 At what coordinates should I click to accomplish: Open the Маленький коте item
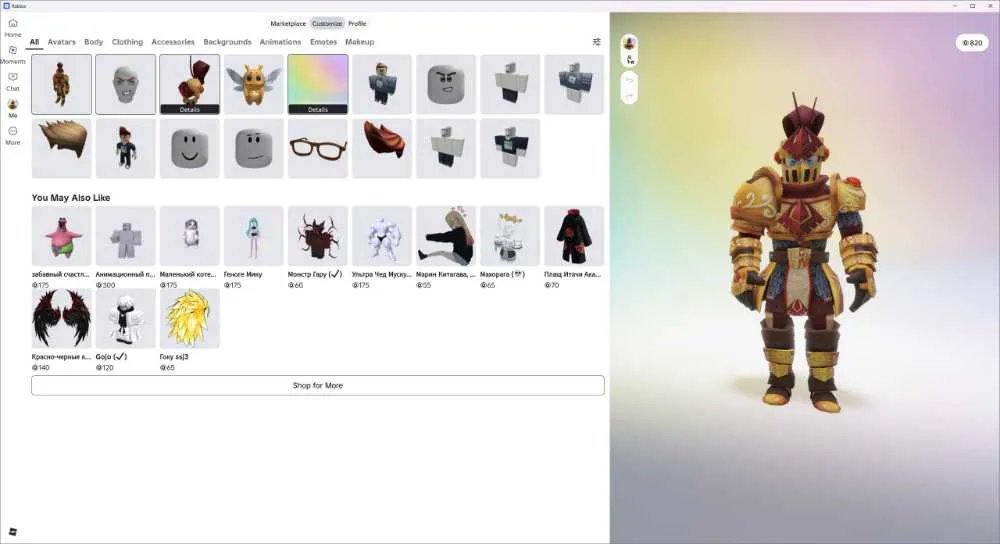[x=189, y=236]
